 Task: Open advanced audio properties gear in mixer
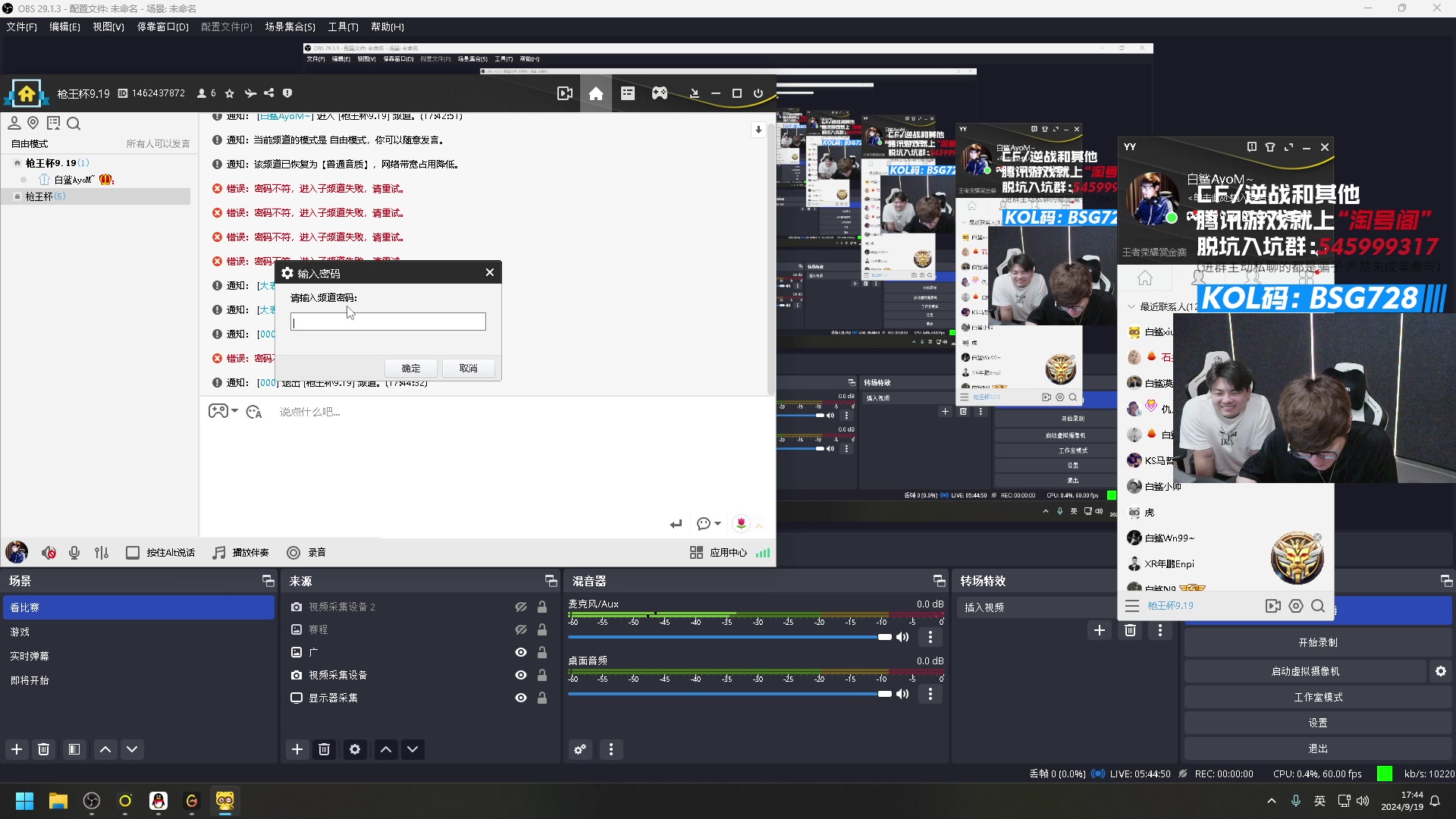tap(580, 749)
